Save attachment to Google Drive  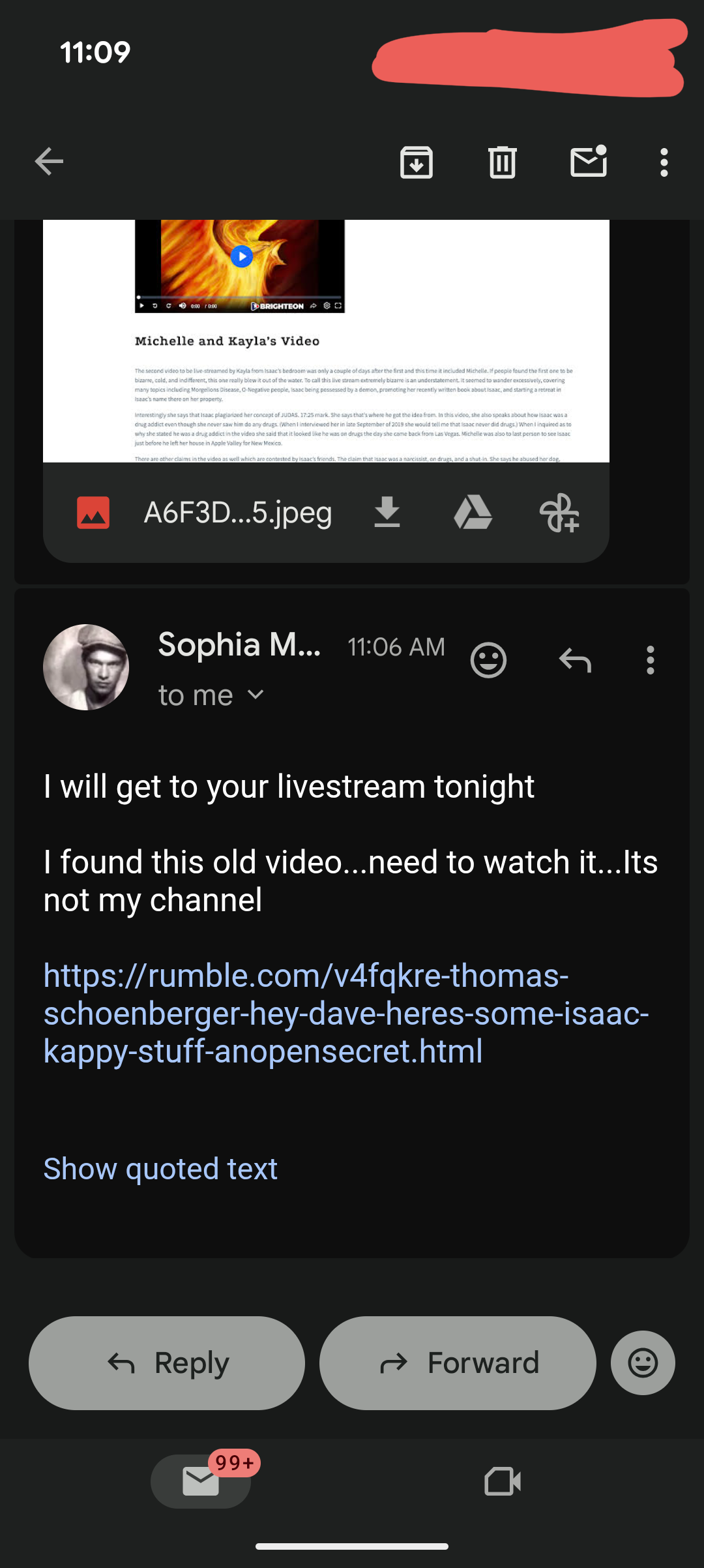(473, 513)
